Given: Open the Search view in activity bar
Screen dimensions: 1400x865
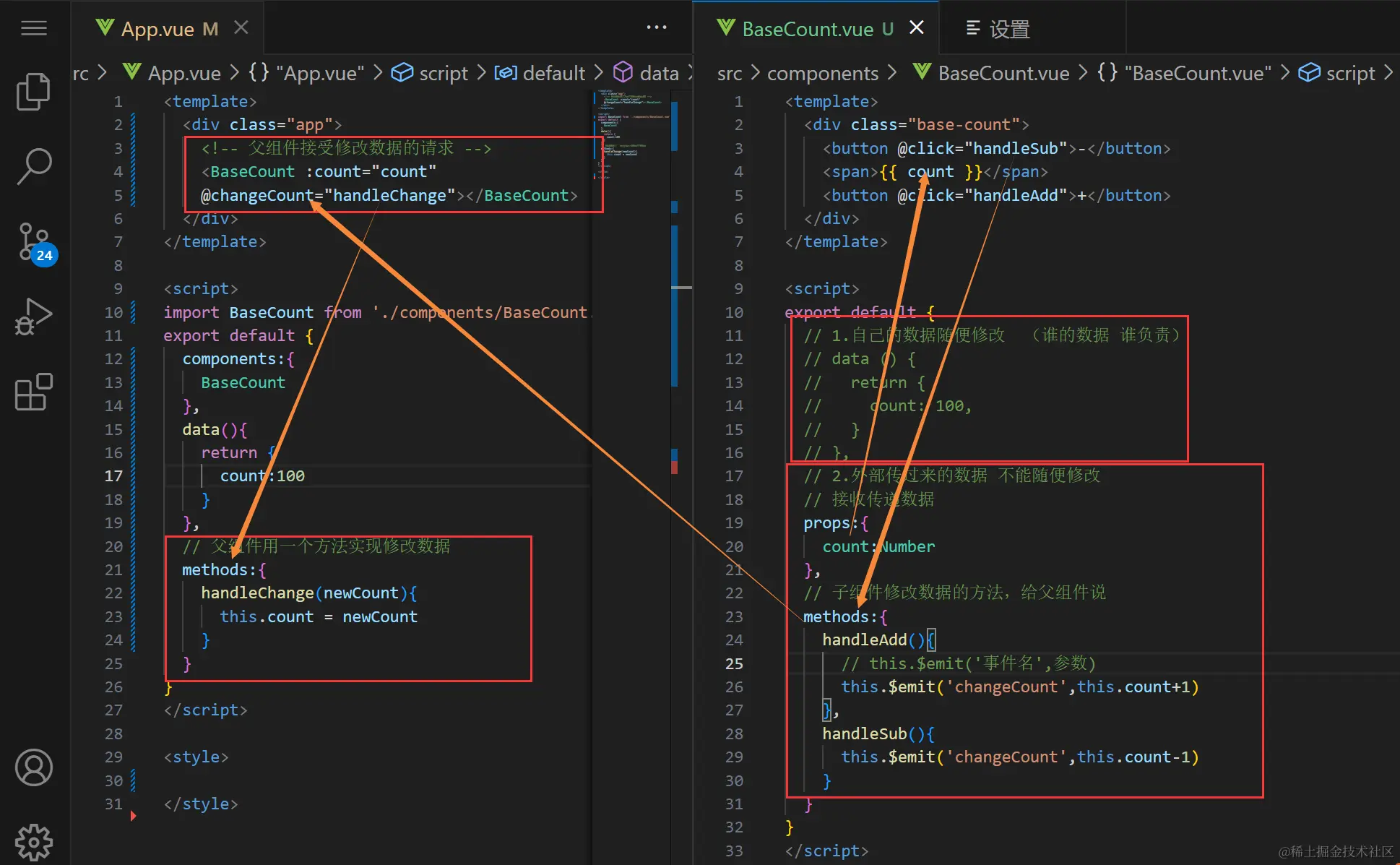Looking at the screenshot, I should coord(34,166).
